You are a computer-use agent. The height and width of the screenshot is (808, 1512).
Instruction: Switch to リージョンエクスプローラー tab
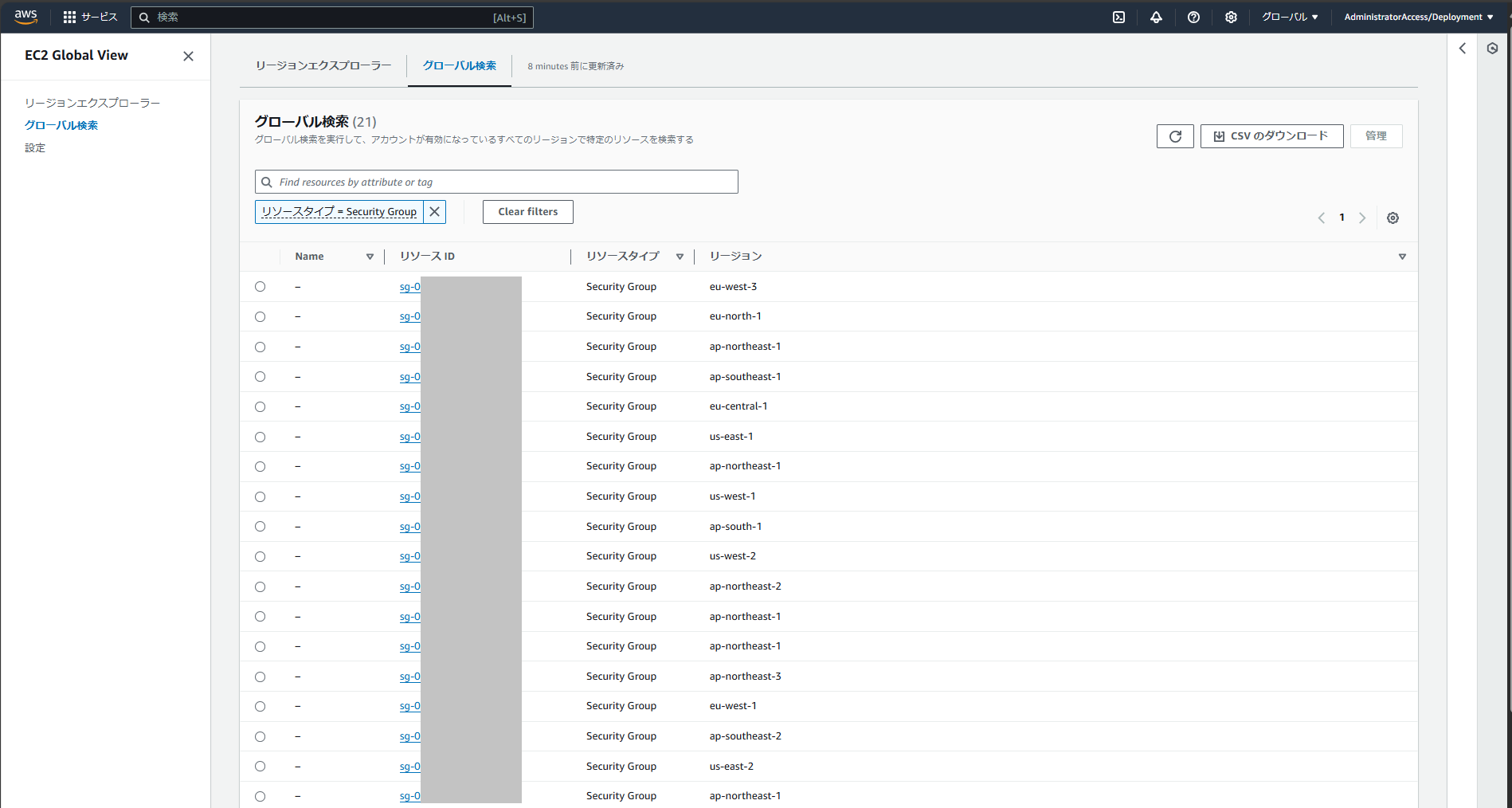[x=323, y=66]
